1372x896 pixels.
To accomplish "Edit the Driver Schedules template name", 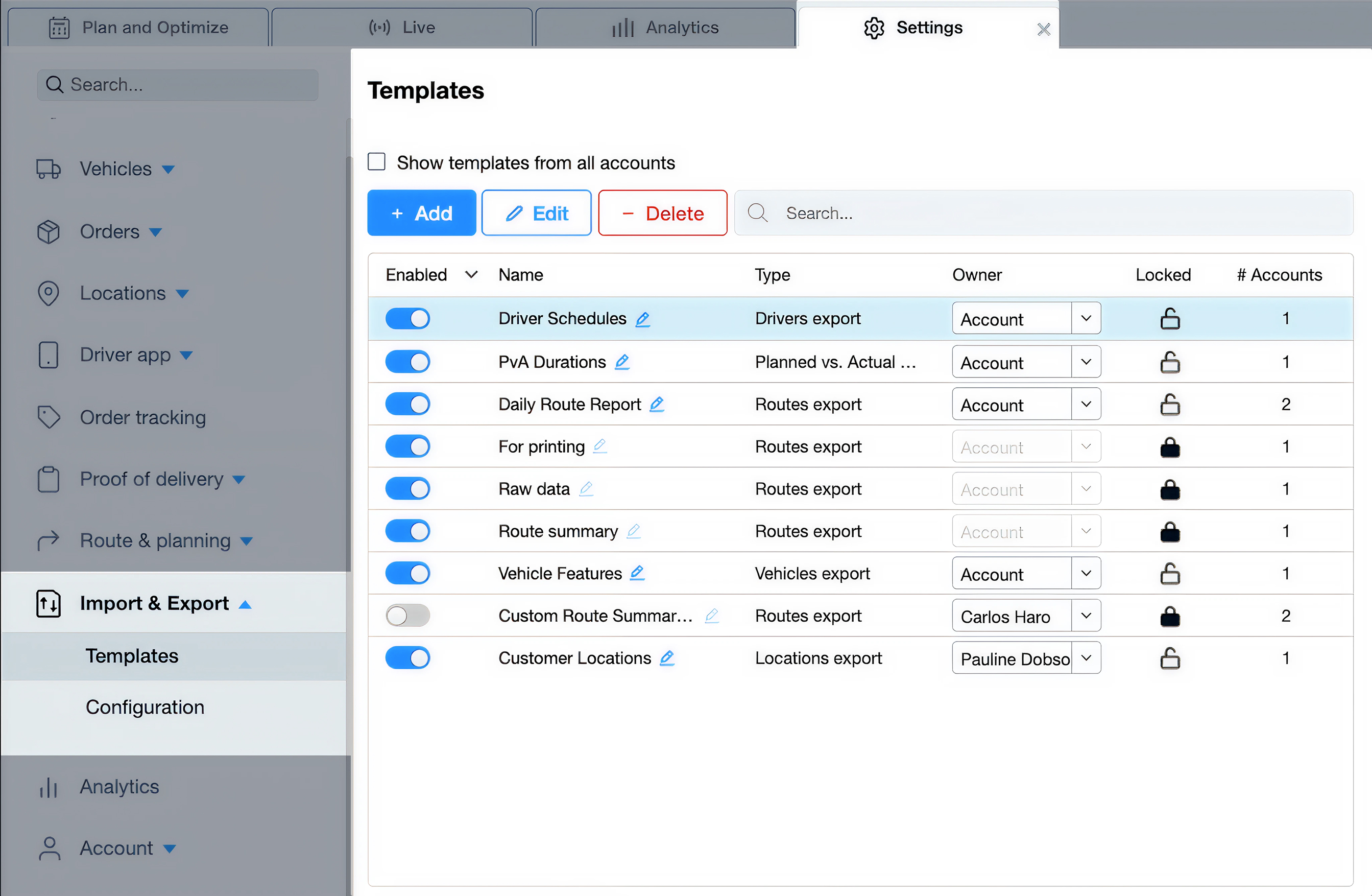I will pos(643,319).
